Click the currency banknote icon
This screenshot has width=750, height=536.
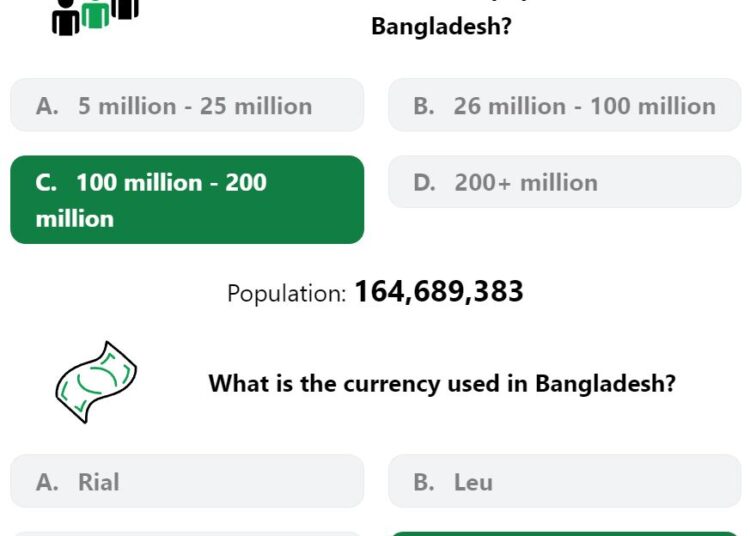[x=96, y=382]
